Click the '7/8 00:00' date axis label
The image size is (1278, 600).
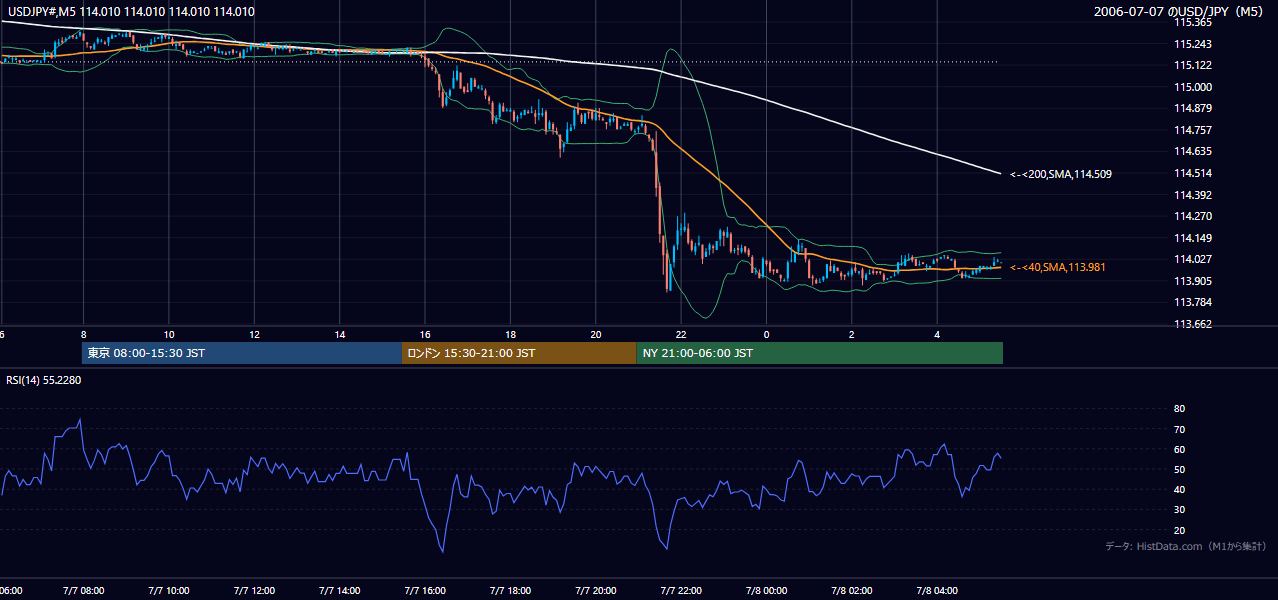tap(766, 591)
